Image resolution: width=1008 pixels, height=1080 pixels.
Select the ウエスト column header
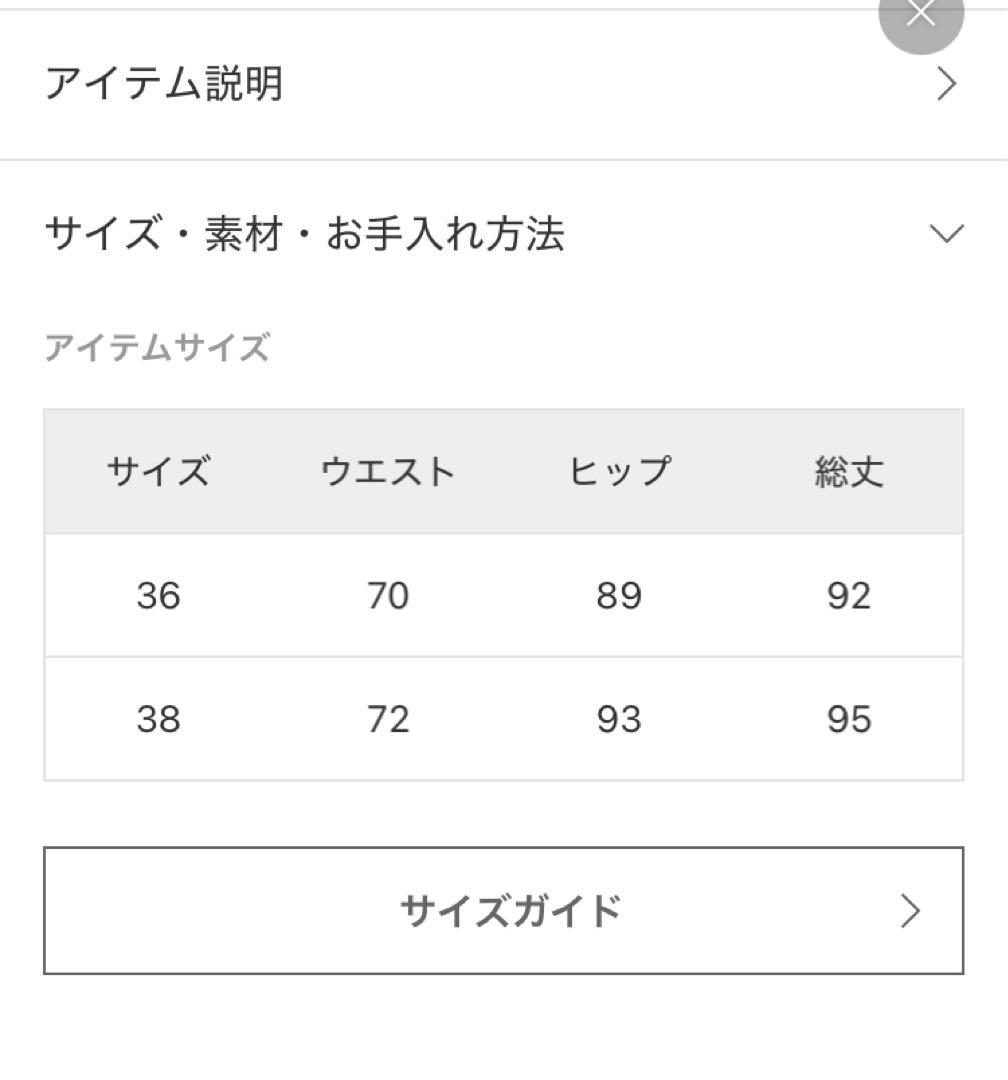click(x=388, y=472)
